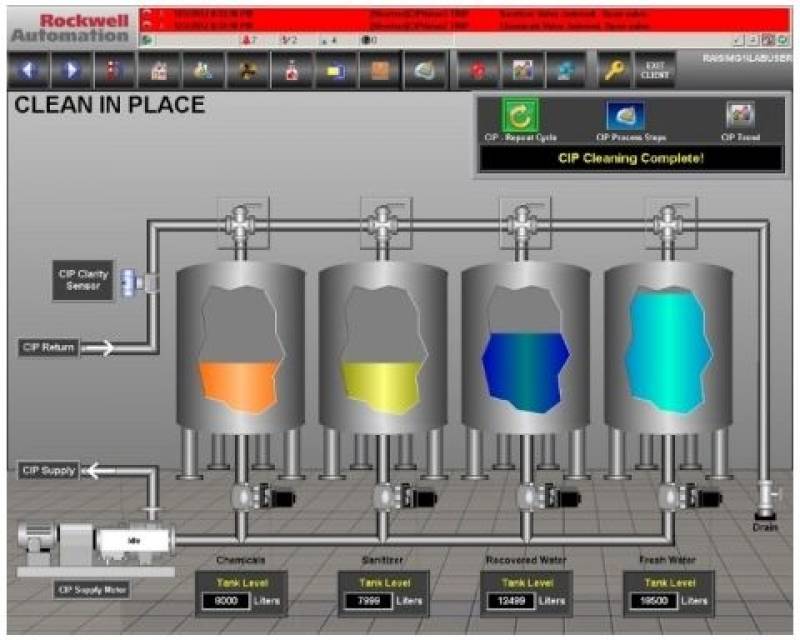Click the CIP Clarity Sensor label

83,280
